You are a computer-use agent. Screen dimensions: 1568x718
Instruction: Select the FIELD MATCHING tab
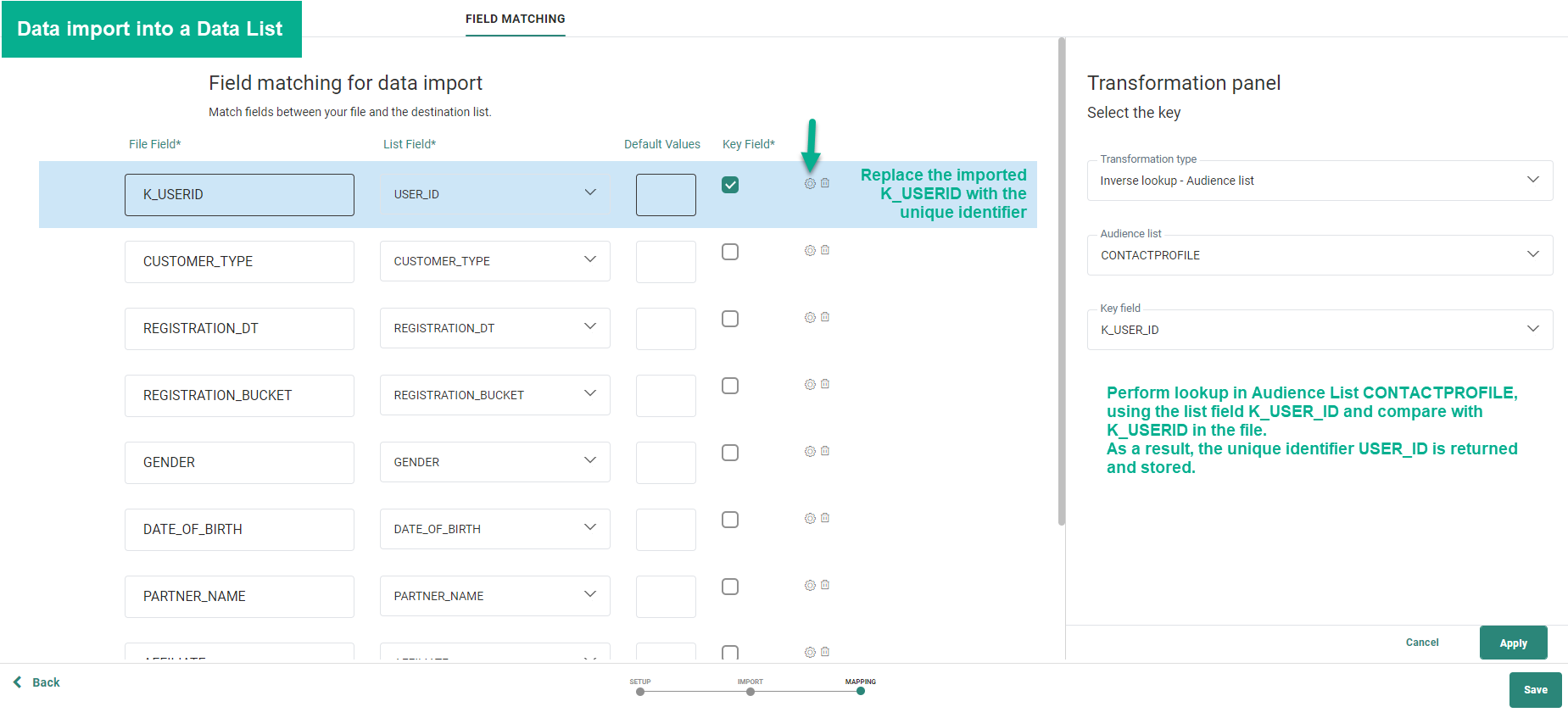click(515, 19)
